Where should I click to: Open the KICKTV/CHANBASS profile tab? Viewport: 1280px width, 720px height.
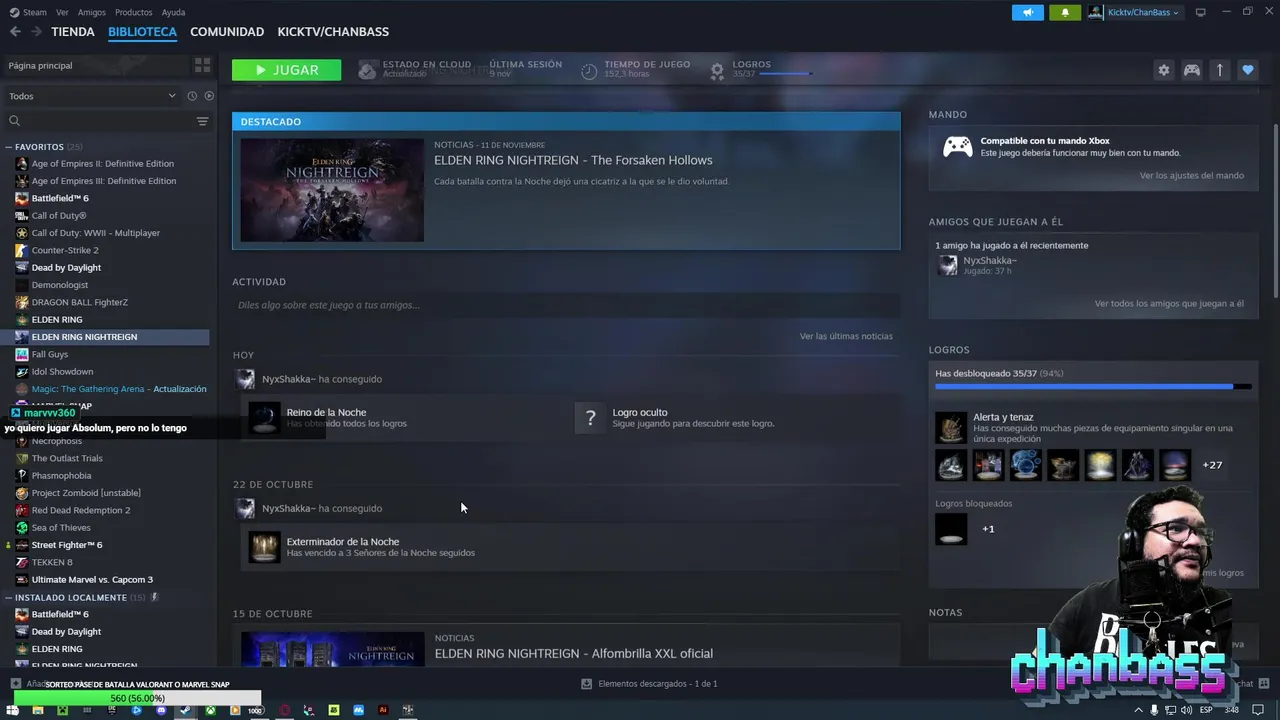tap(333, 31)
